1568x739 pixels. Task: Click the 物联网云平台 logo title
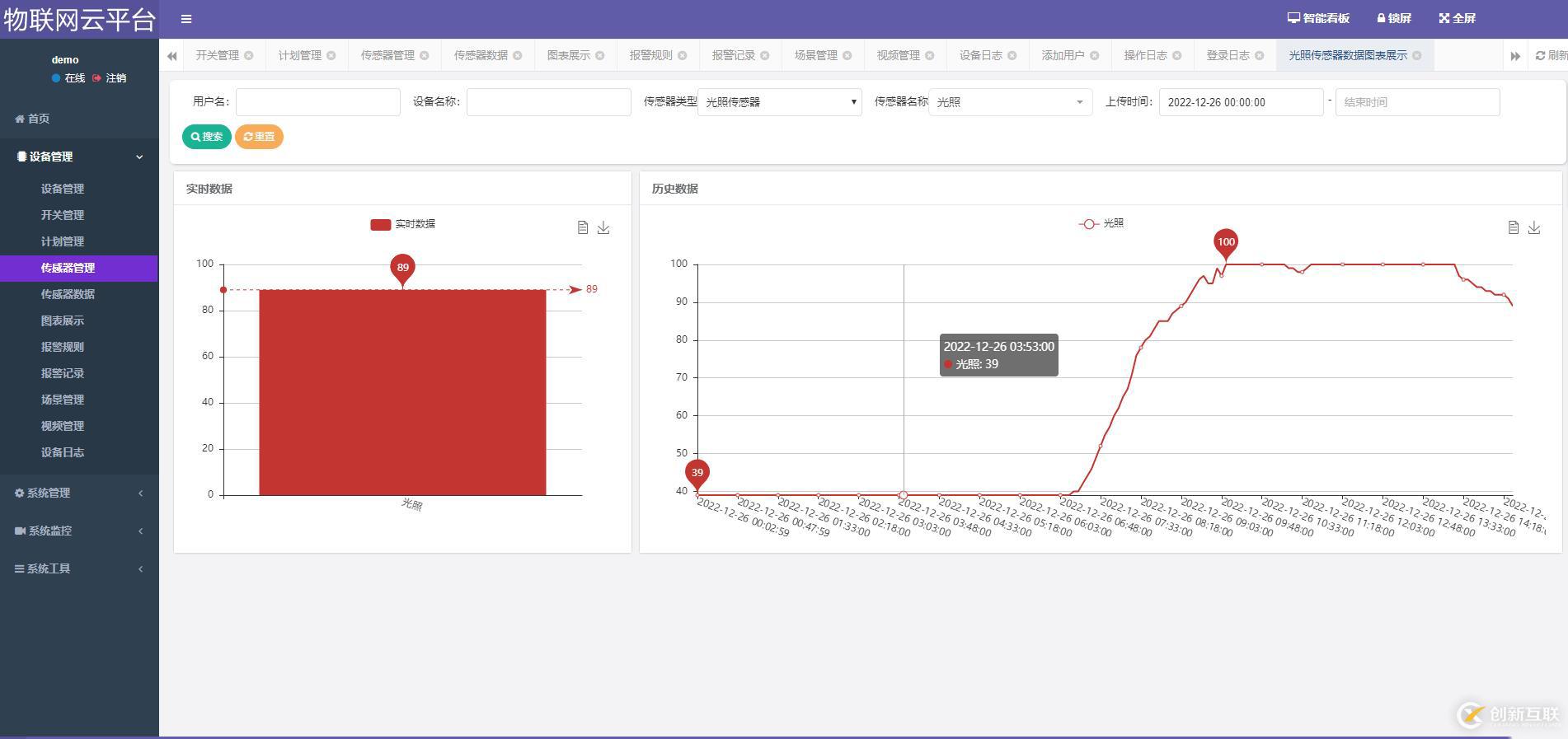[79, 19]
